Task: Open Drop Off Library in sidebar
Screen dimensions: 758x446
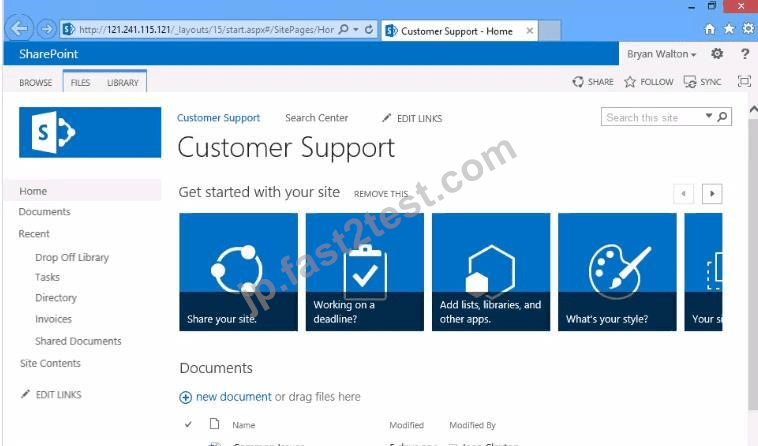Action: [72, 258]
